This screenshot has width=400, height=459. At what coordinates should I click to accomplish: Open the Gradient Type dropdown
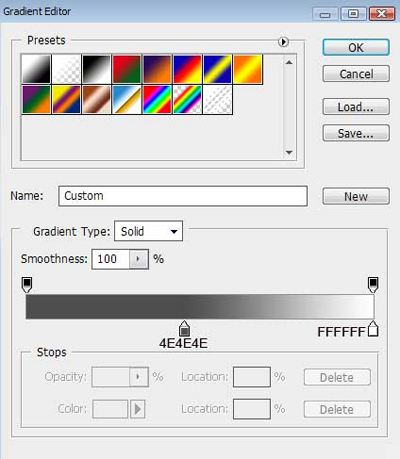pyautogui.click(x=149, y=231)
